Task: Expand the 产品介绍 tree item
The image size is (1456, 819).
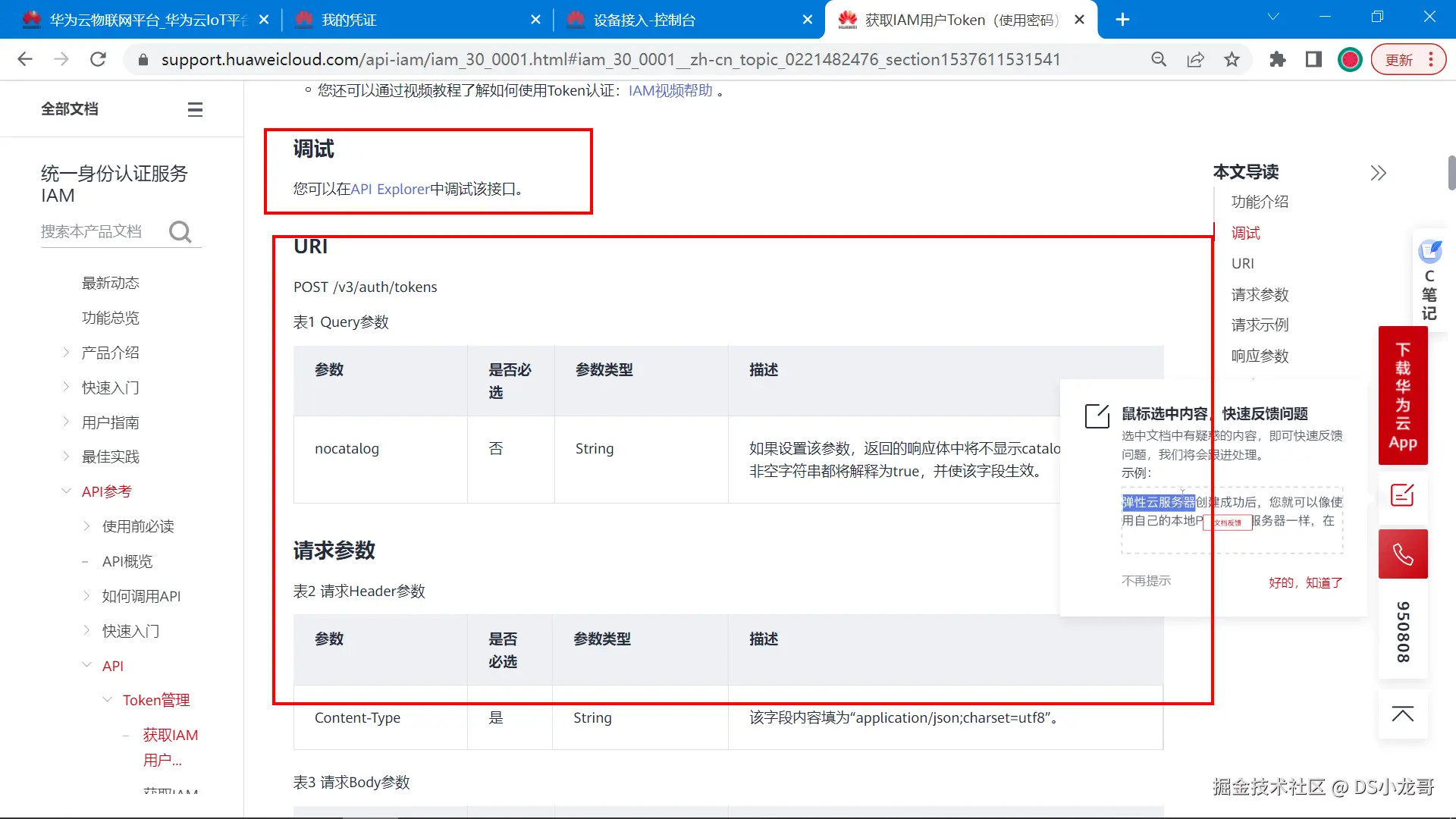Action: 67,353
